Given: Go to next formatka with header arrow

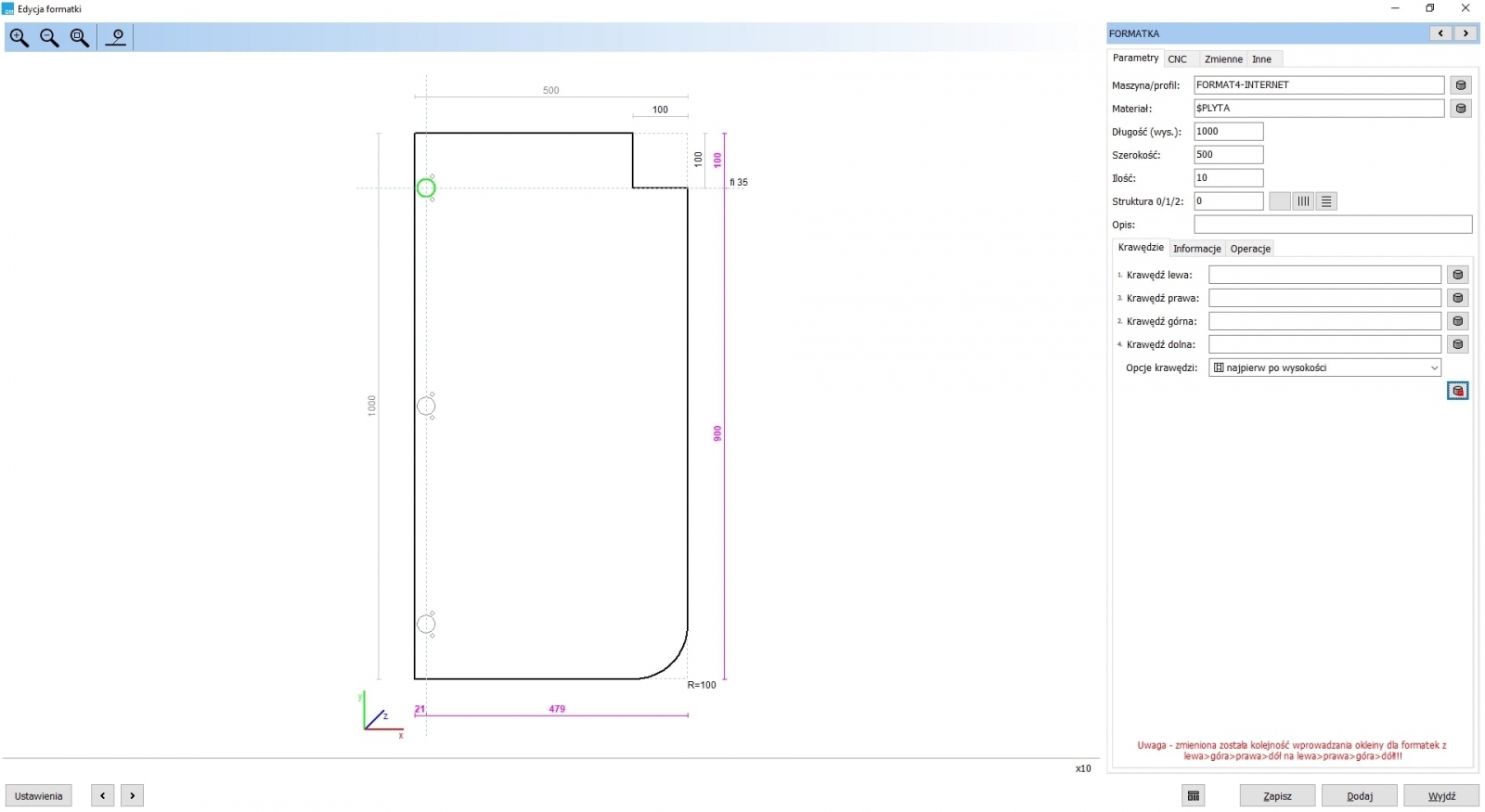Looking at the screenshot, I should 1466,33.
